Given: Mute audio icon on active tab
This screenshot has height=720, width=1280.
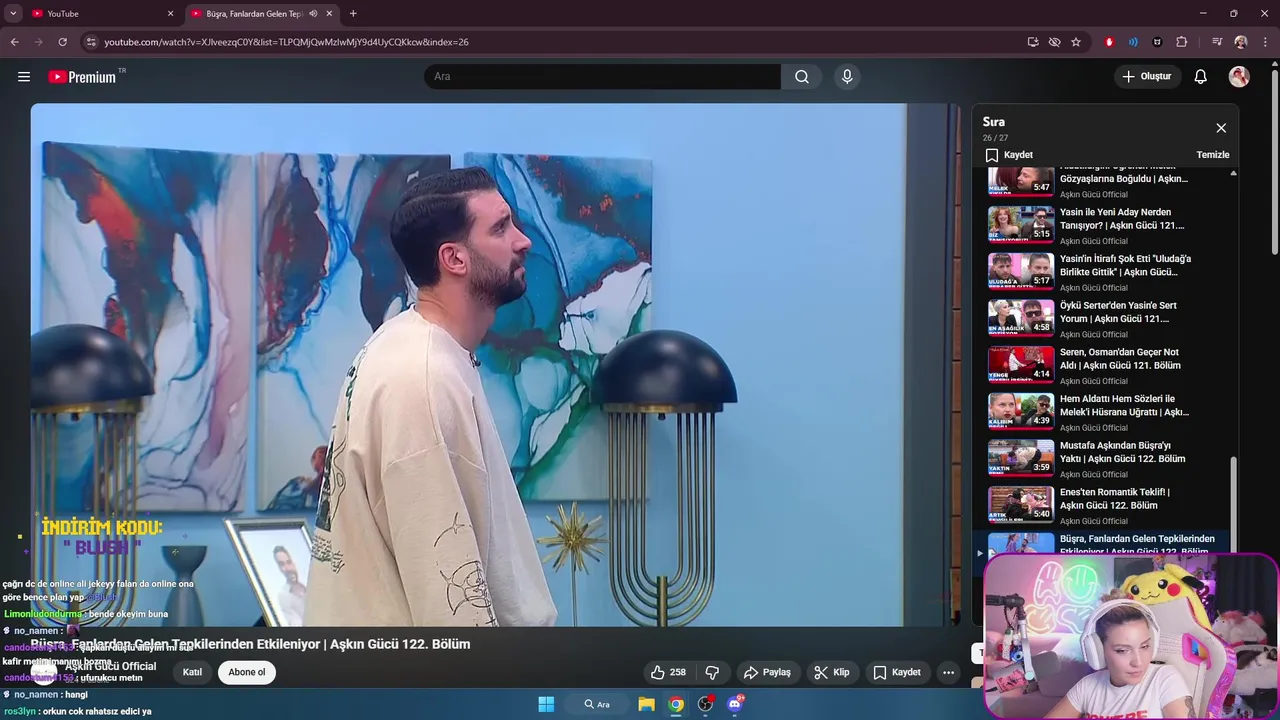Looking at the screenshot, I should pos(314,14).
